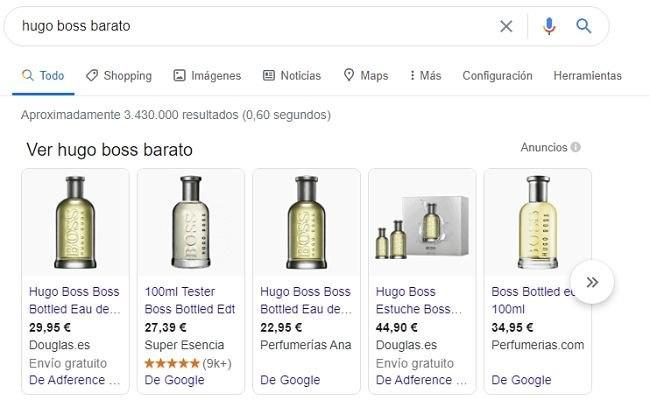Open the 29,95 € Boss Bottled product image

pos(75,222)
